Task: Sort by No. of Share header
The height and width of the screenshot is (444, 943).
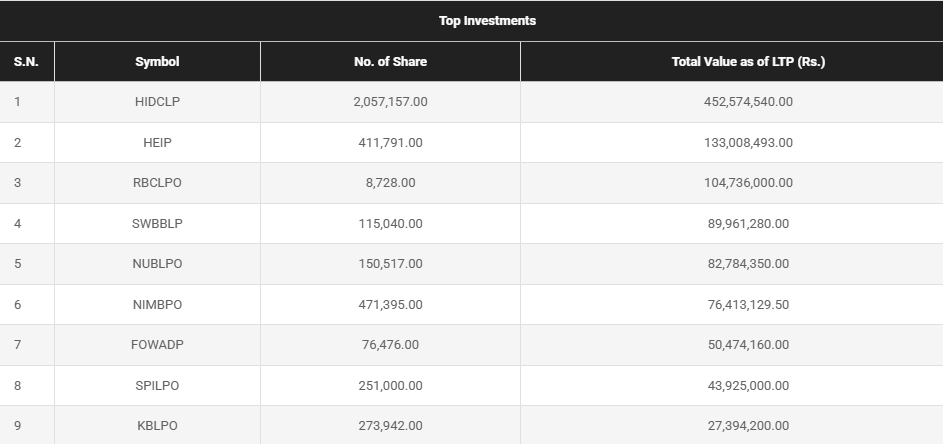Action: click(390, 62)
